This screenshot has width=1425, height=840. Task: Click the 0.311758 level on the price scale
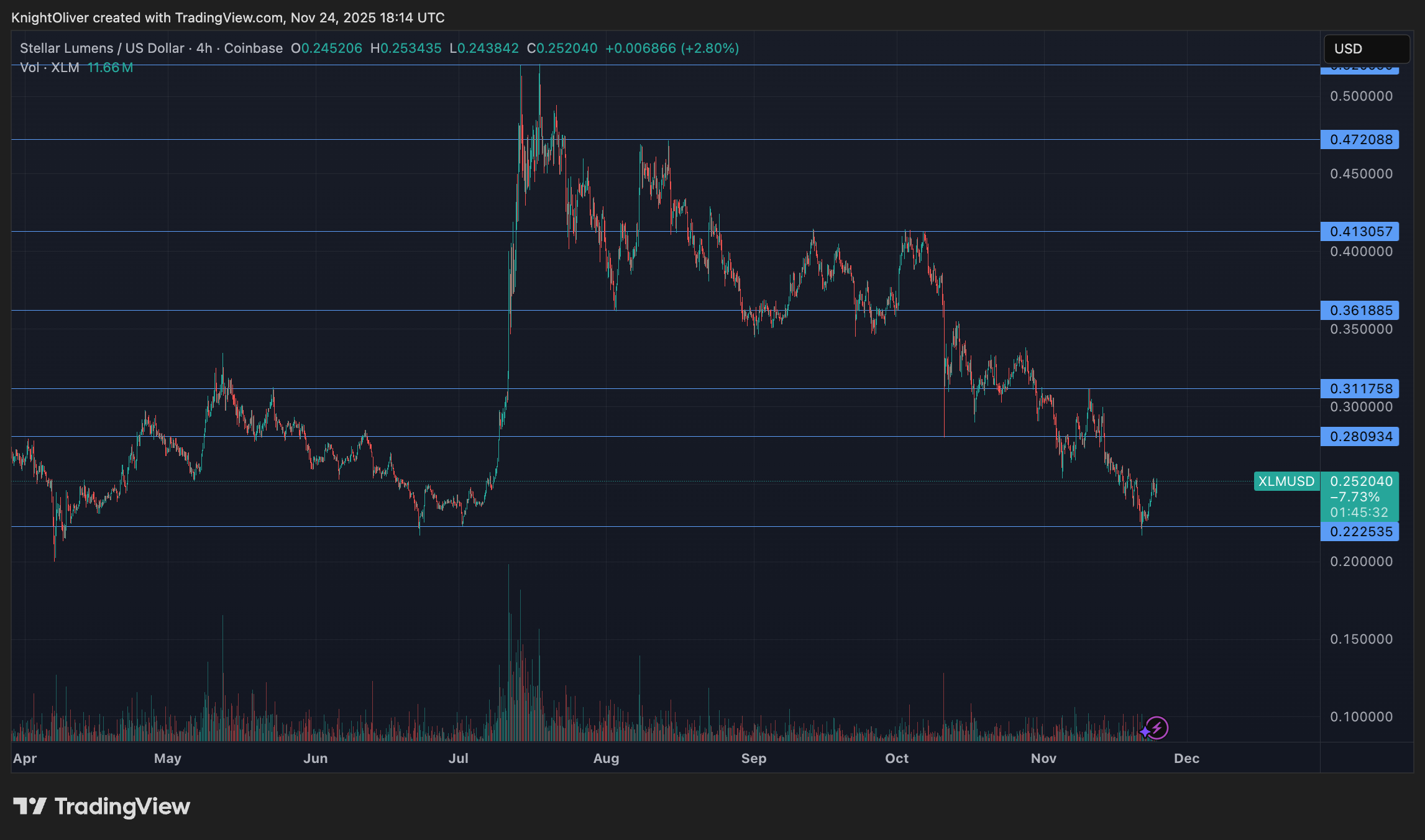(1360, 389)
